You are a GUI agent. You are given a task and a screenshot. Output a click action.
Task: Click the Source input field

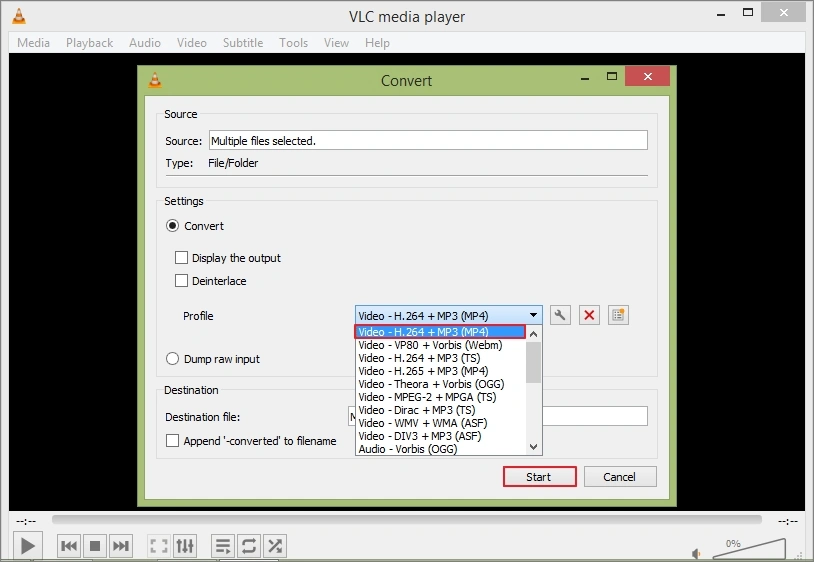click(428, 140)
